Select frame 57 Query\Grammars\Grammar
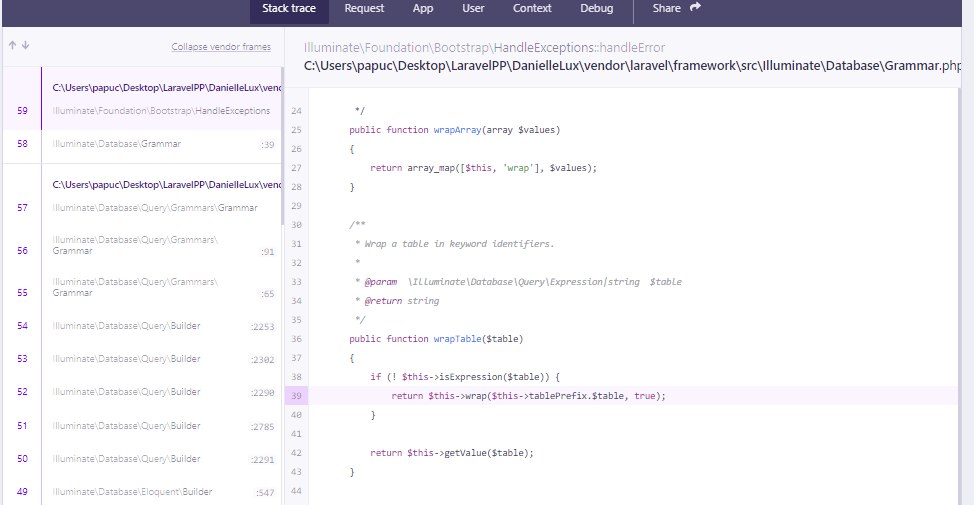 pos(150,207)
